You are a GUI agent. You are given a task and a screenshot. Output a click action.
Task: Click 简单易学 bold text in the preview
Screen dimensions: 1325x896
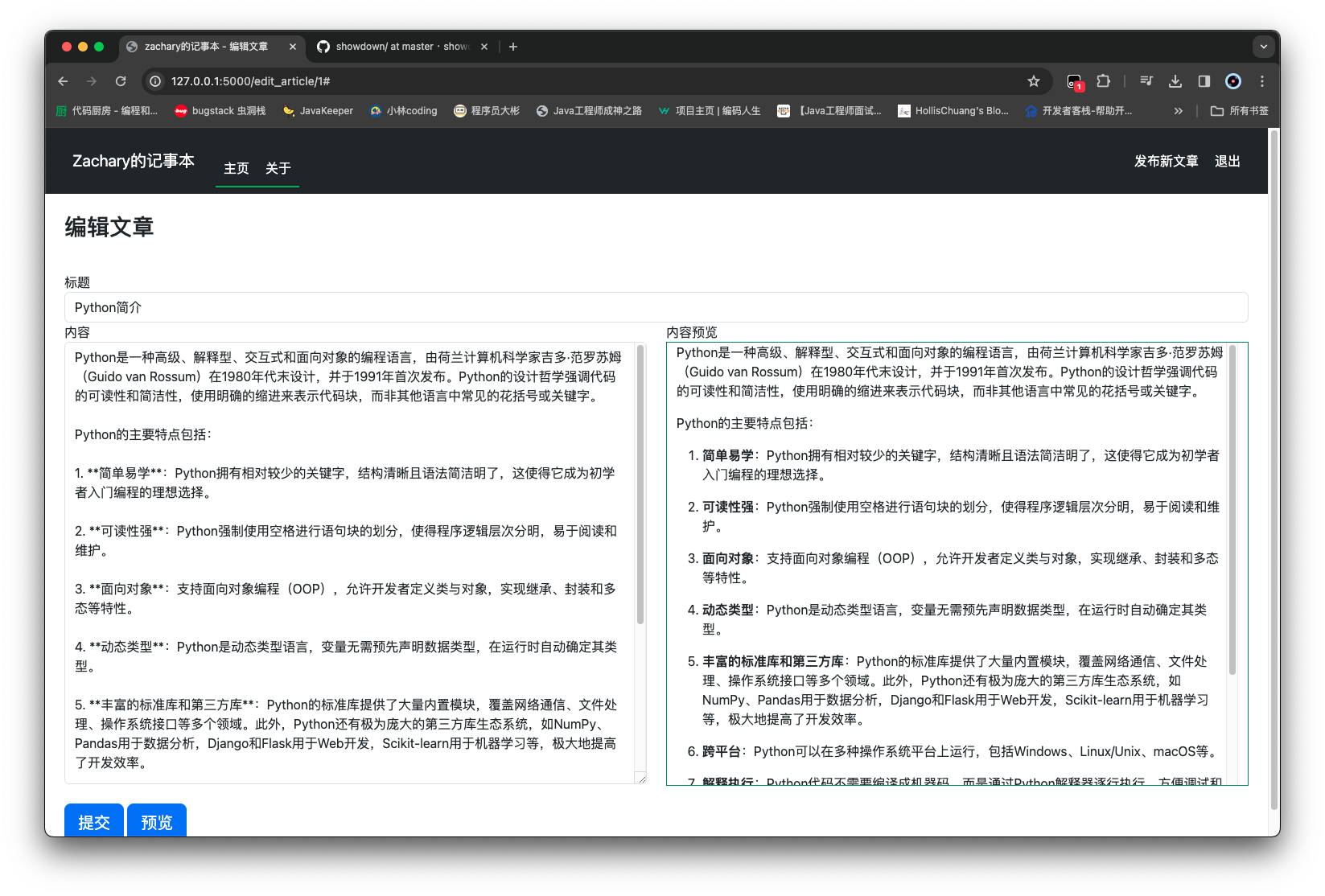pyautogui.click(x=728, y=455)
